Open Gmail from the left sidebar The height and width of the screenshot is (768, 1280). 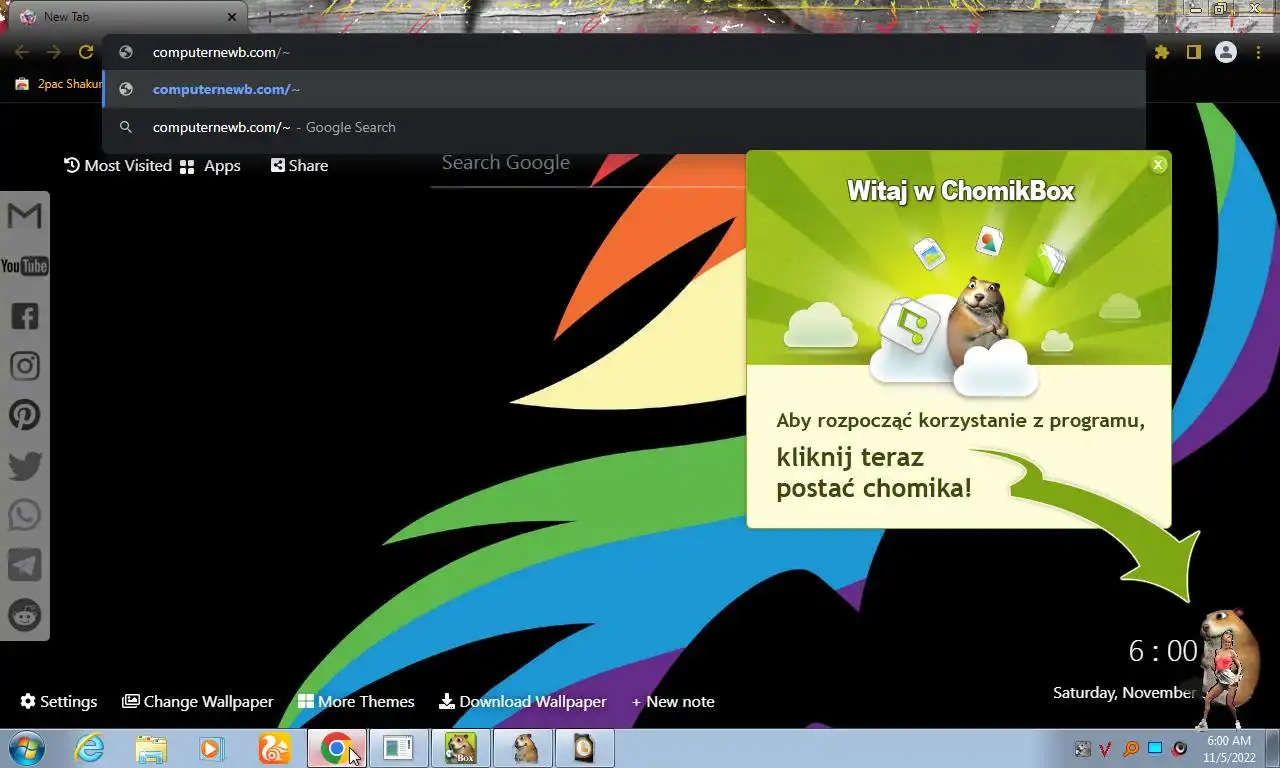tap(24, 216)
